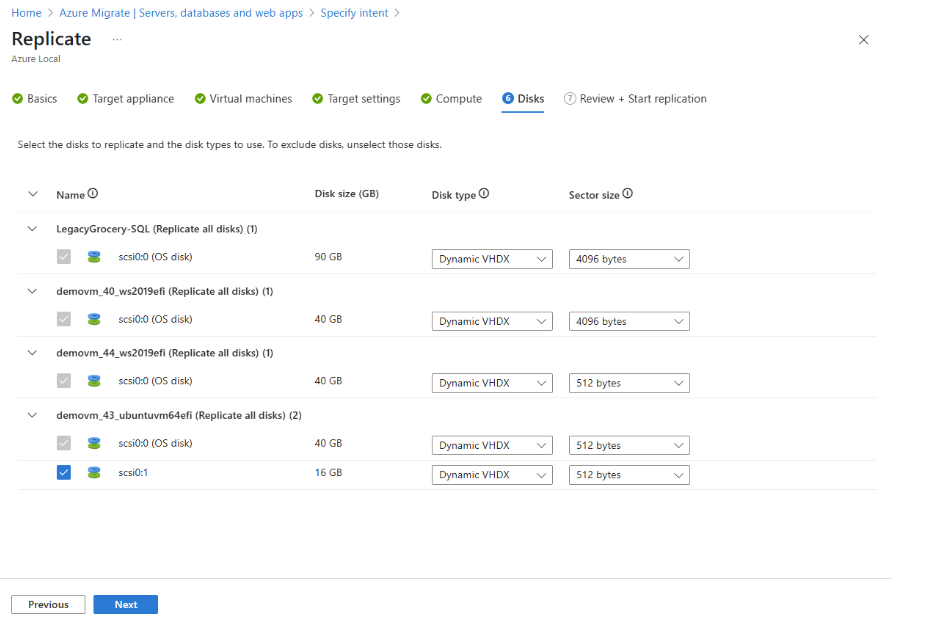Image resolution: width=927 pixels, height=635 pixels.
Task: Collapse the demovm_43_ubuntuvm64efi group
Action: point(31,415)
